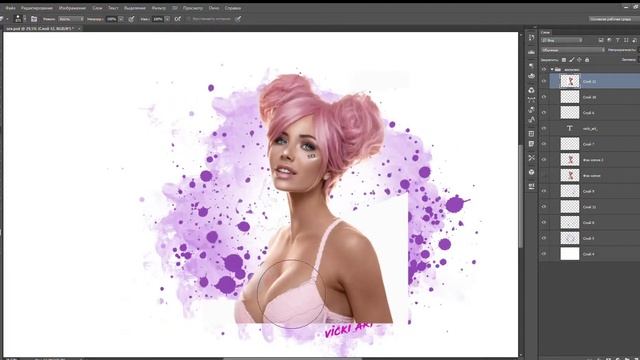This screenshot has width=640, height=360.
Task: Hide the highlighted top layer's eye icon
Action: [544, 81]
